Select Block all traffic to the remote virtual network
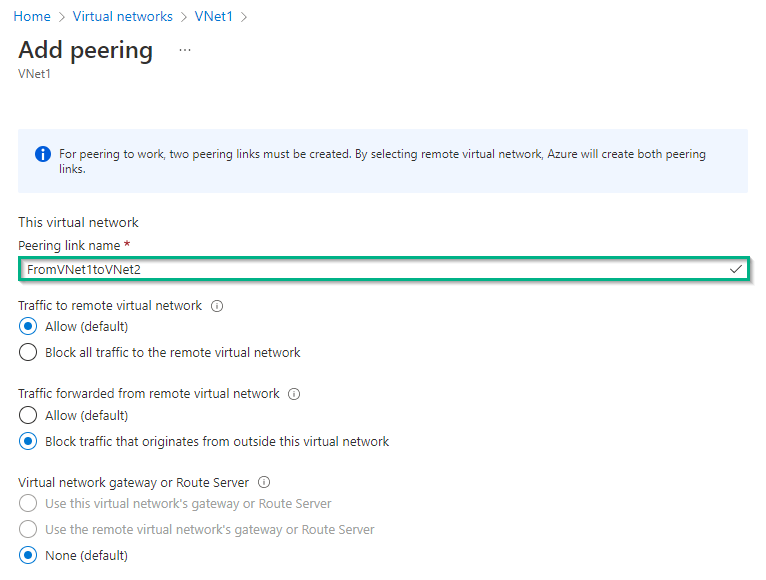Viewport: 766px width, 580px height. (x=28, y=352)
